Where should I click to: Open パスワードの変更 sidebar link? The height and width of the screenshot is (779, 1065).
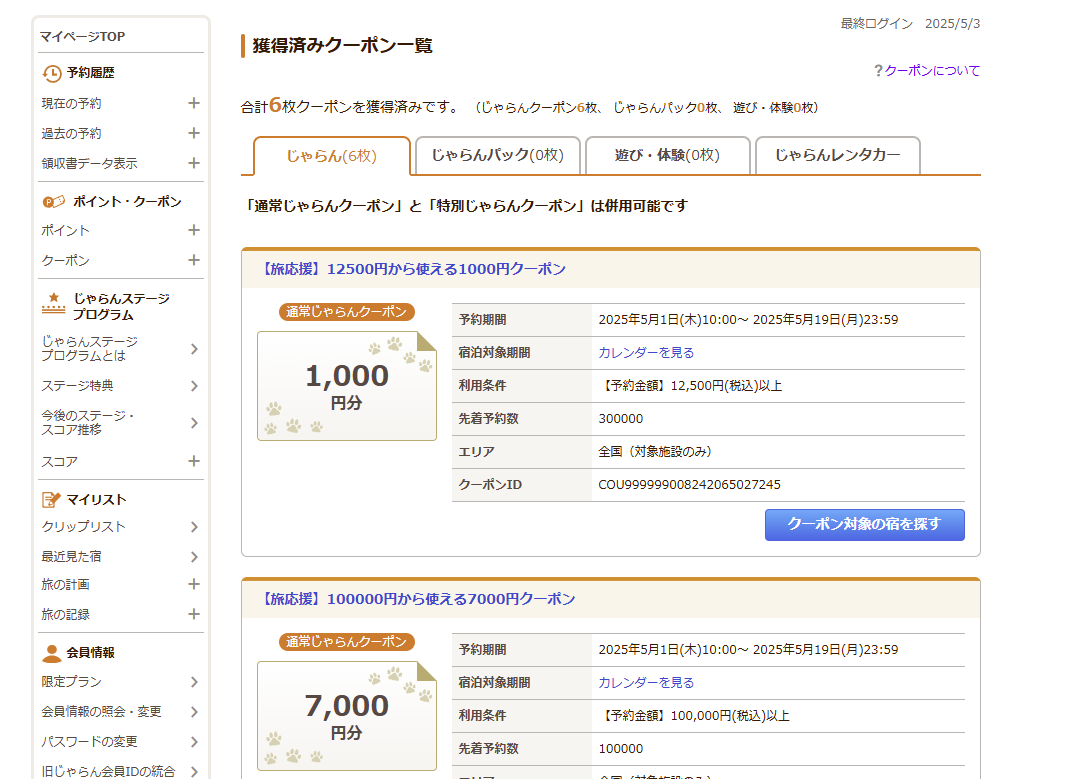pos(90,742)
